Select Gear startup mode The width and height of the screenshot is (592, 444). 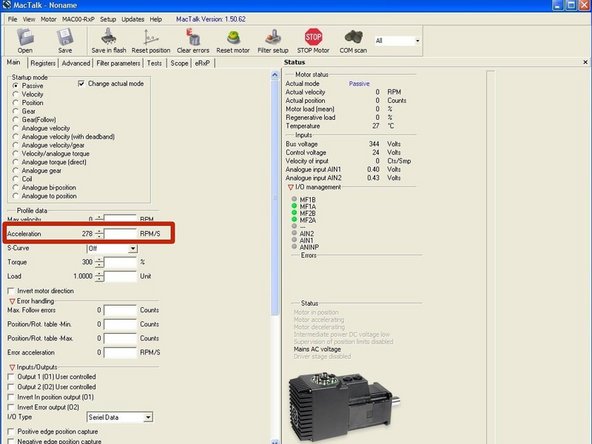[x=15, y=111]
